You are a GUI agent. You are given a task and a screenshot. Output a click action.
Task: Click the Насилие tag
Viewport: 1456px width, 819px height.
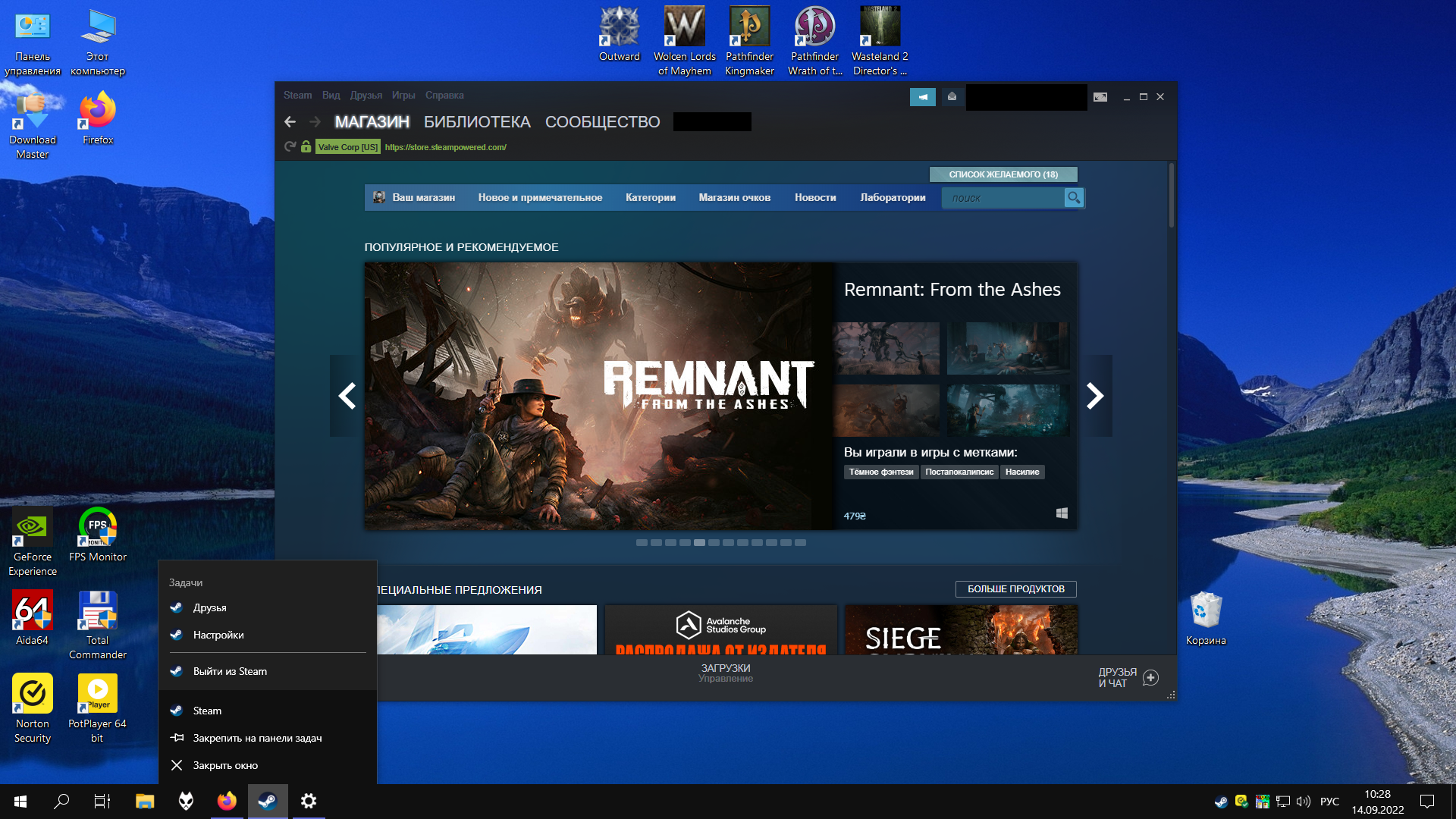point(1022,472)
